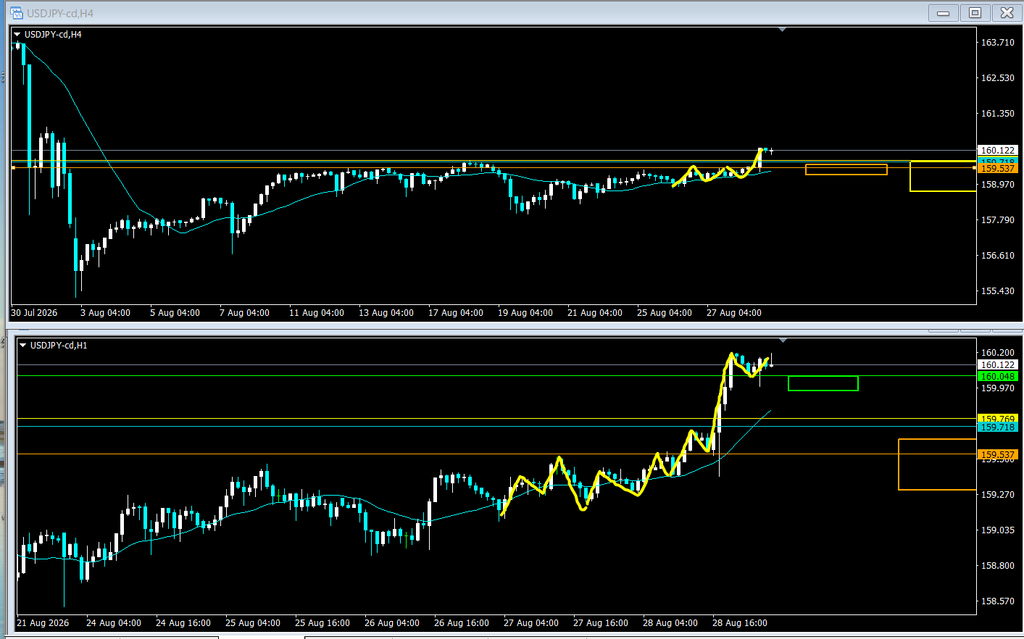Image resolution: width=1024 pixels, height=639 pixels.
Task: Select the yellow rectangle on the H4 chart
Action: coord(942,176)
